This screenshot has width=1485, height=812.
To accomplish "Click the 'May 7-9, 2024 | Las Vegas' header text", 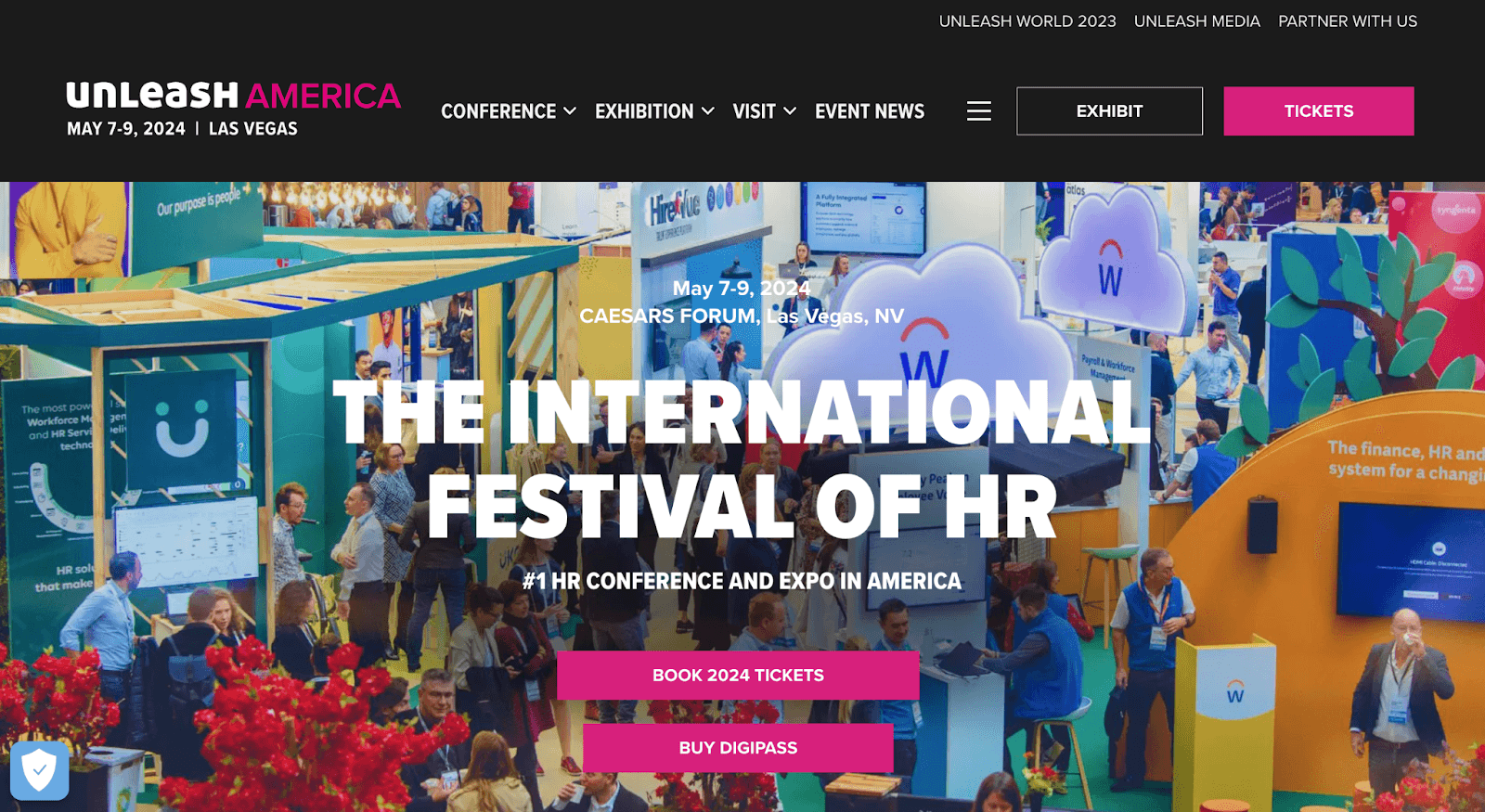I will tap(182, 129).
